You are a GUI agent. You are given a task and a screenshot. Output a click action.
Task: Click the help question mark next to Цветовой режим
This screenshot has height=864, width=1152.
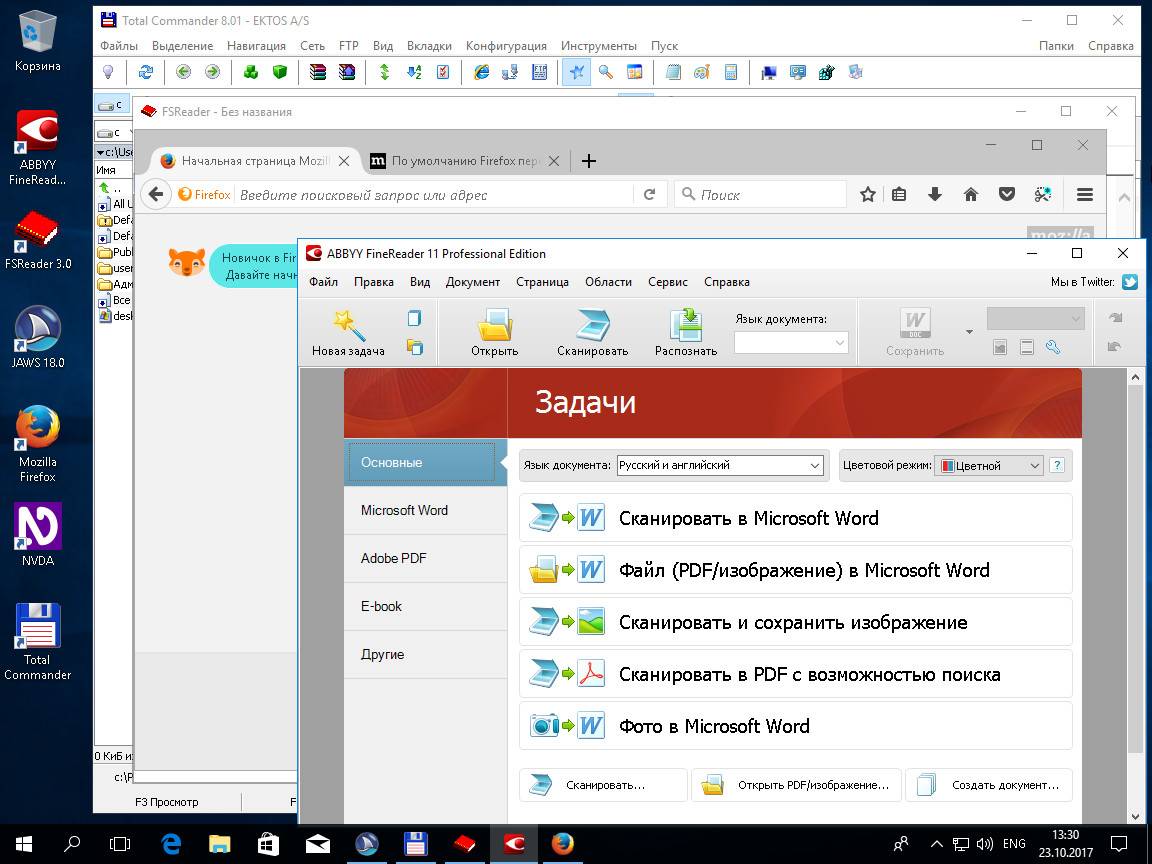pyautogui.click(x=1056, y=465)
